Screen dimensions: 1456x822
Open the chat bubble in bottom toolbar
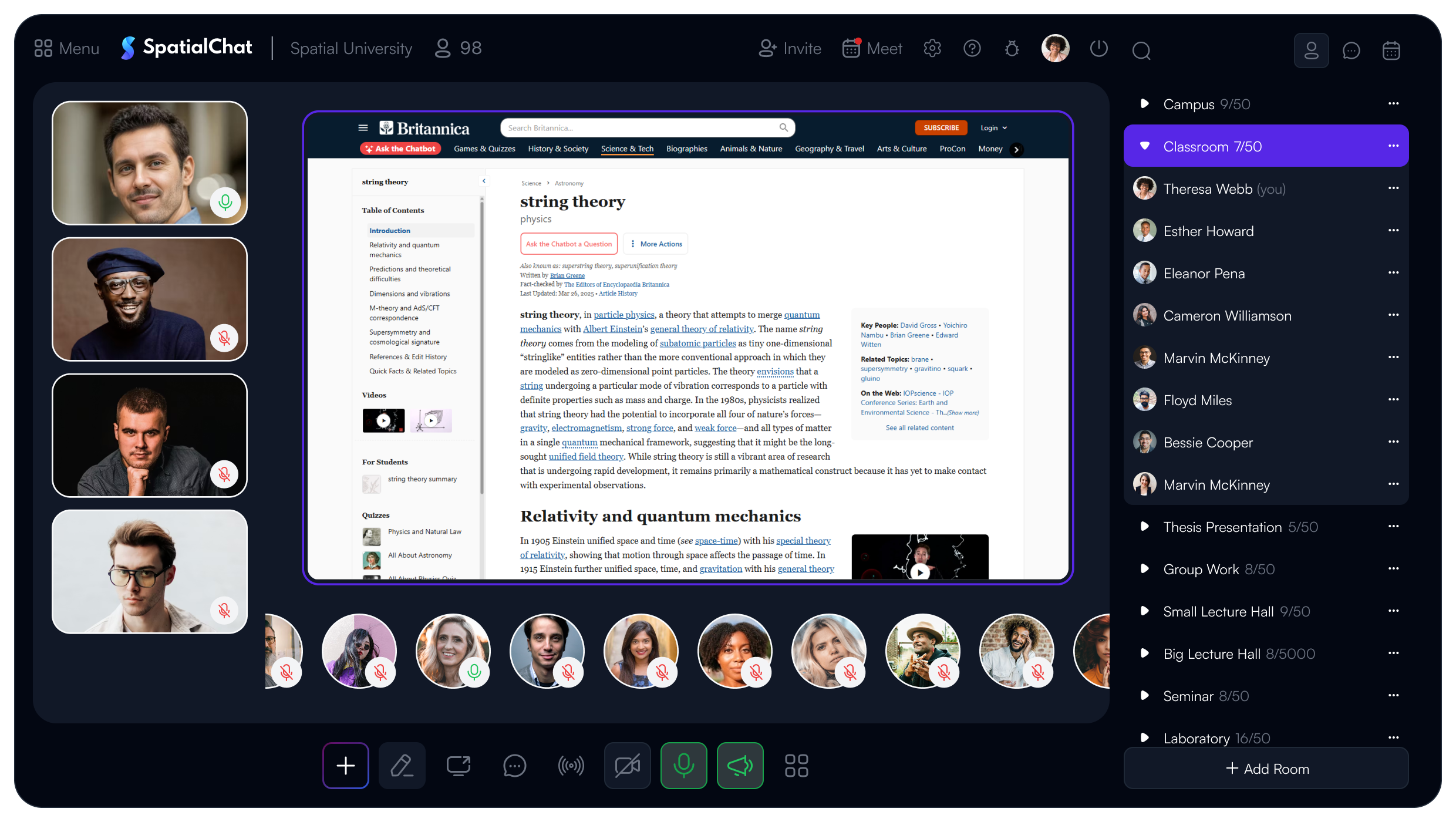click(515, 766)
